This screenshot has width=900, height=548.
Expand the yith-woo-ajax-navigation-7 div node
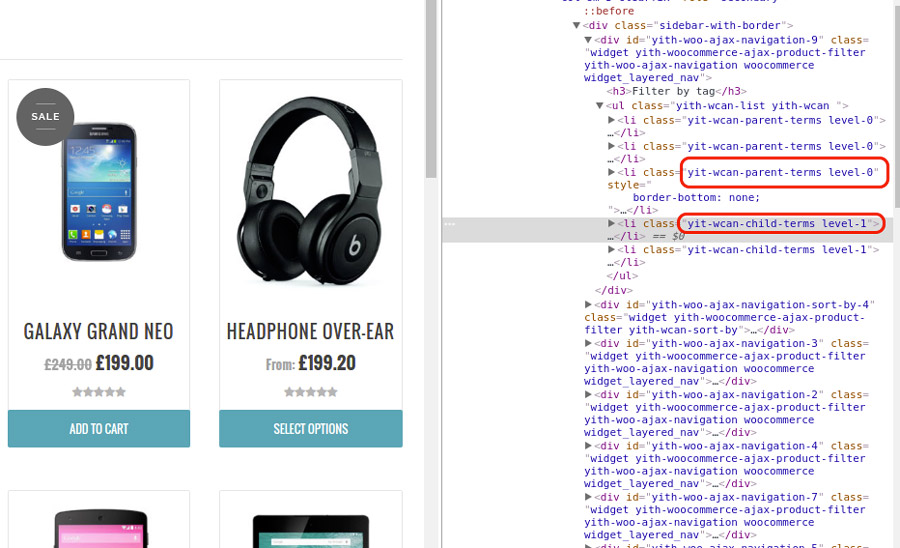click(588, 496)
